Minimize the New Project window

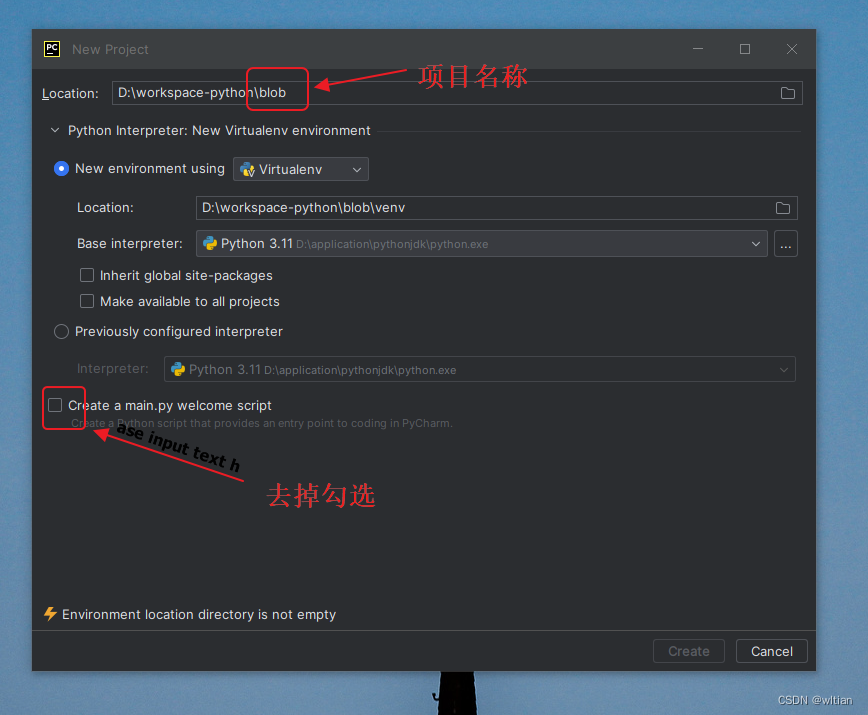pyautogui.click(x=698, y=49)
